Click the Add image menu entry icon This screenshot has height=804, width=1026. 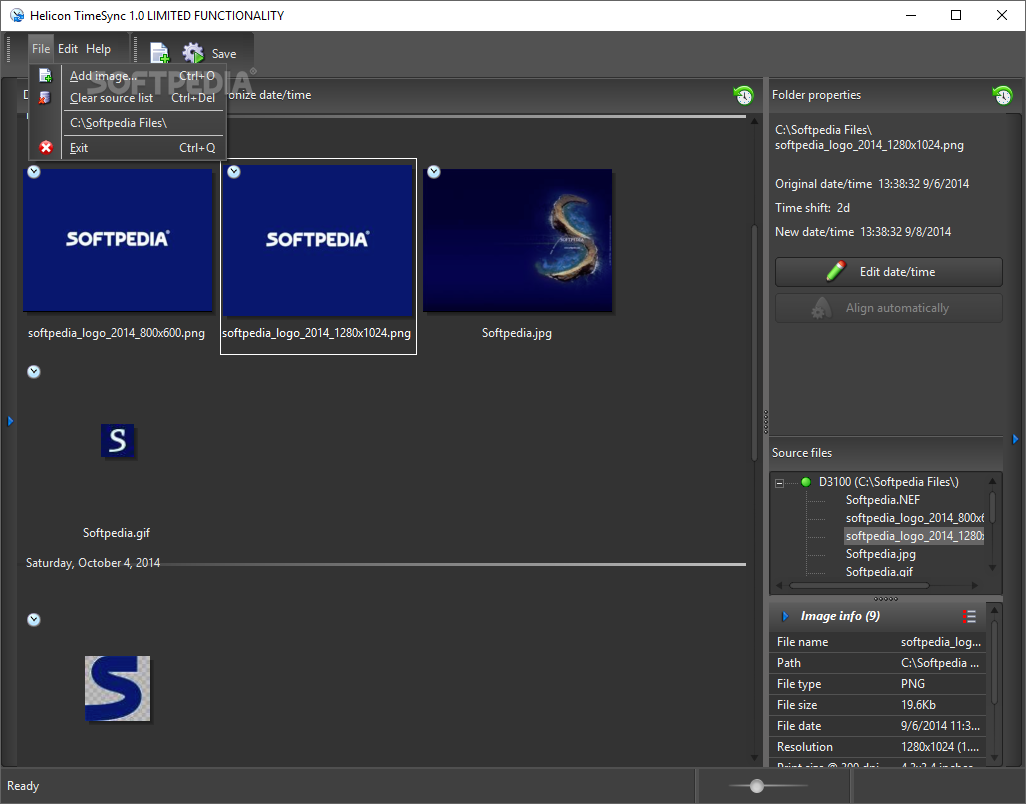[x=45, y=76]
